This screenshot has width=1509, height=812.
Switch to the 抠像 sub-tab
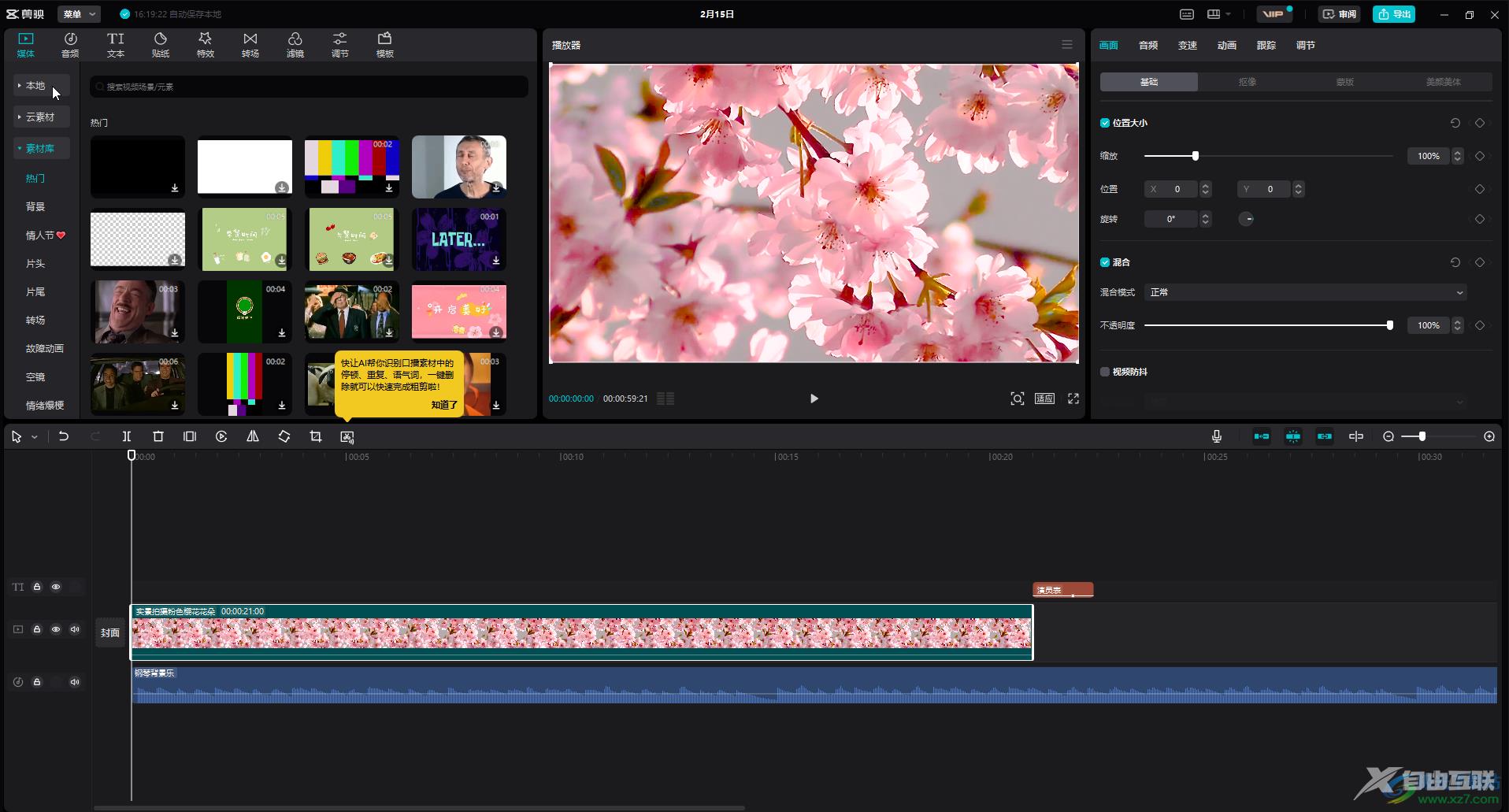coord(1248,82)
